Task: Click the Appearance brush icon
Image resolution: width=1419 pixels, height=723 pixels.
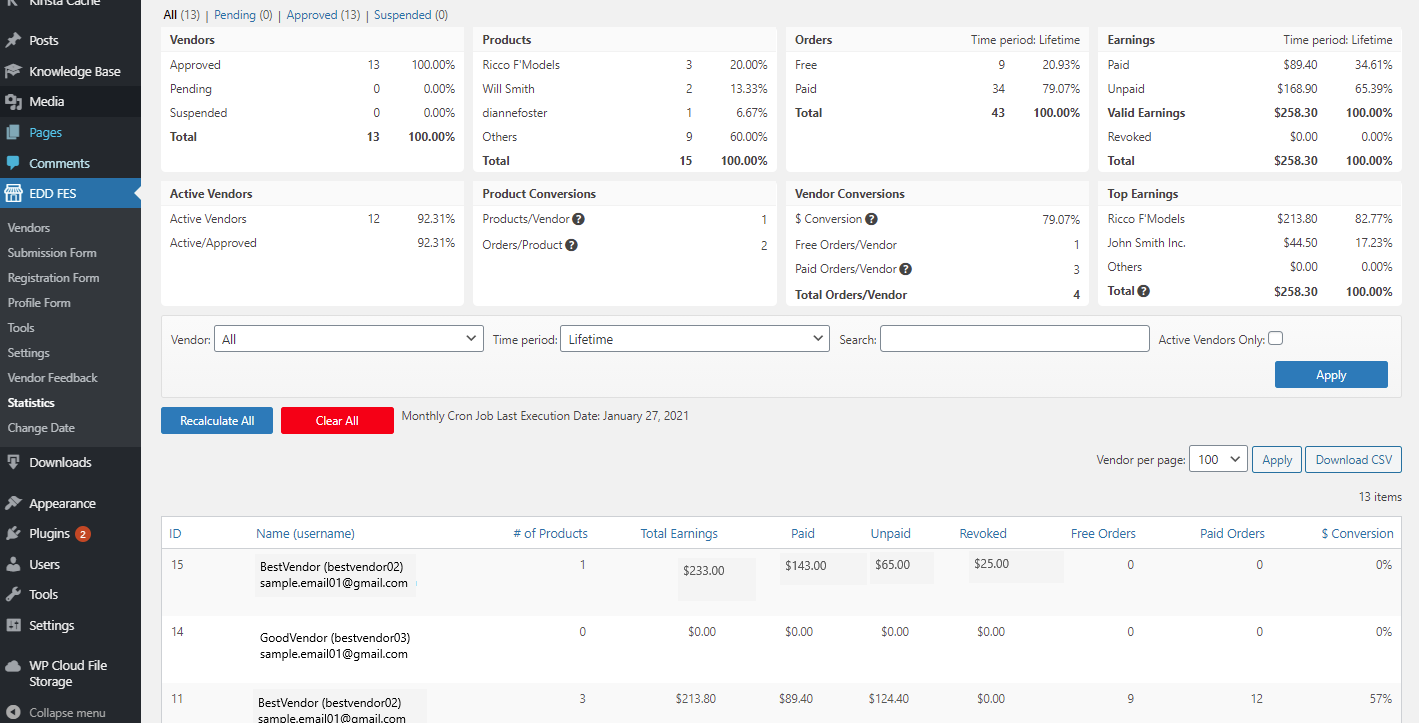Action: [x=14, y=504]
